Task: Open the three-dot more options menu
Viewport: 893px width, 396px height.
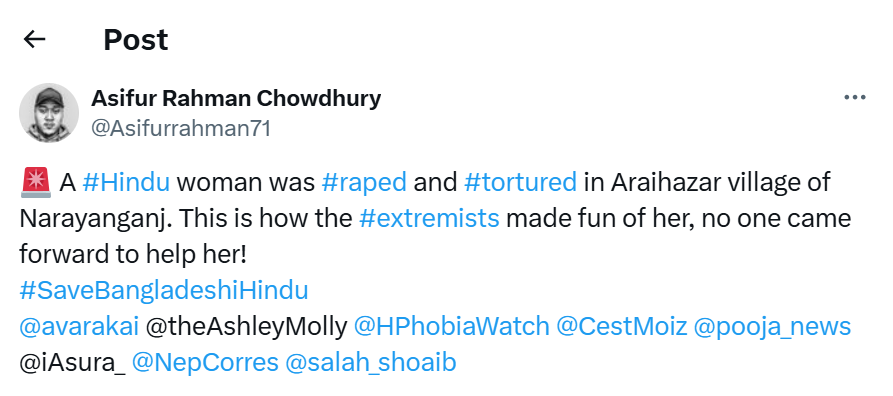Action: pyautogui.click(x=854, y=98)
